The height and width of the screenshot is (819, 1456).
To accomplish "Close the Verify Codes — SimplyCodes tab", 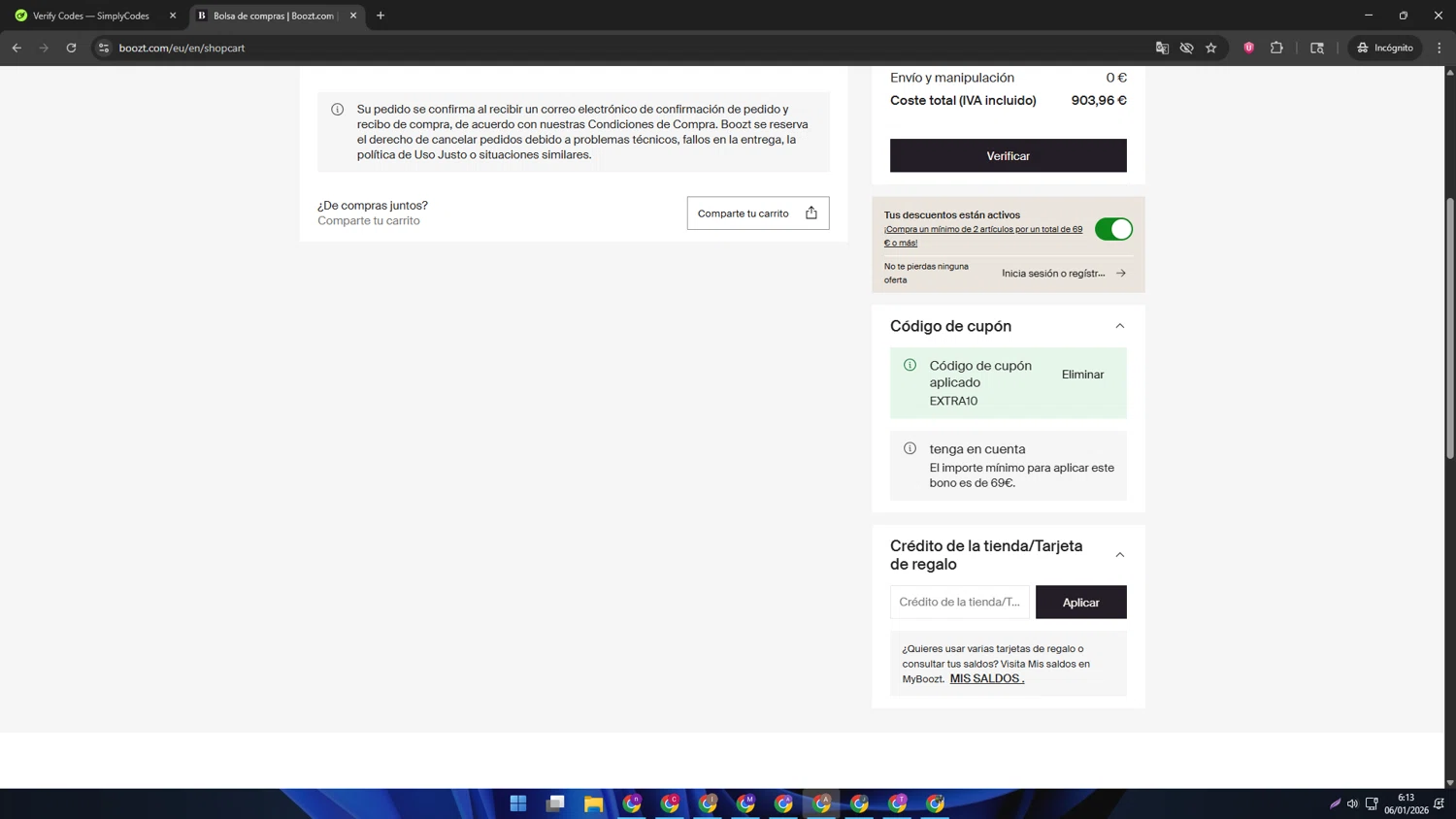I will pyautogui.click(x=173, y=16).
